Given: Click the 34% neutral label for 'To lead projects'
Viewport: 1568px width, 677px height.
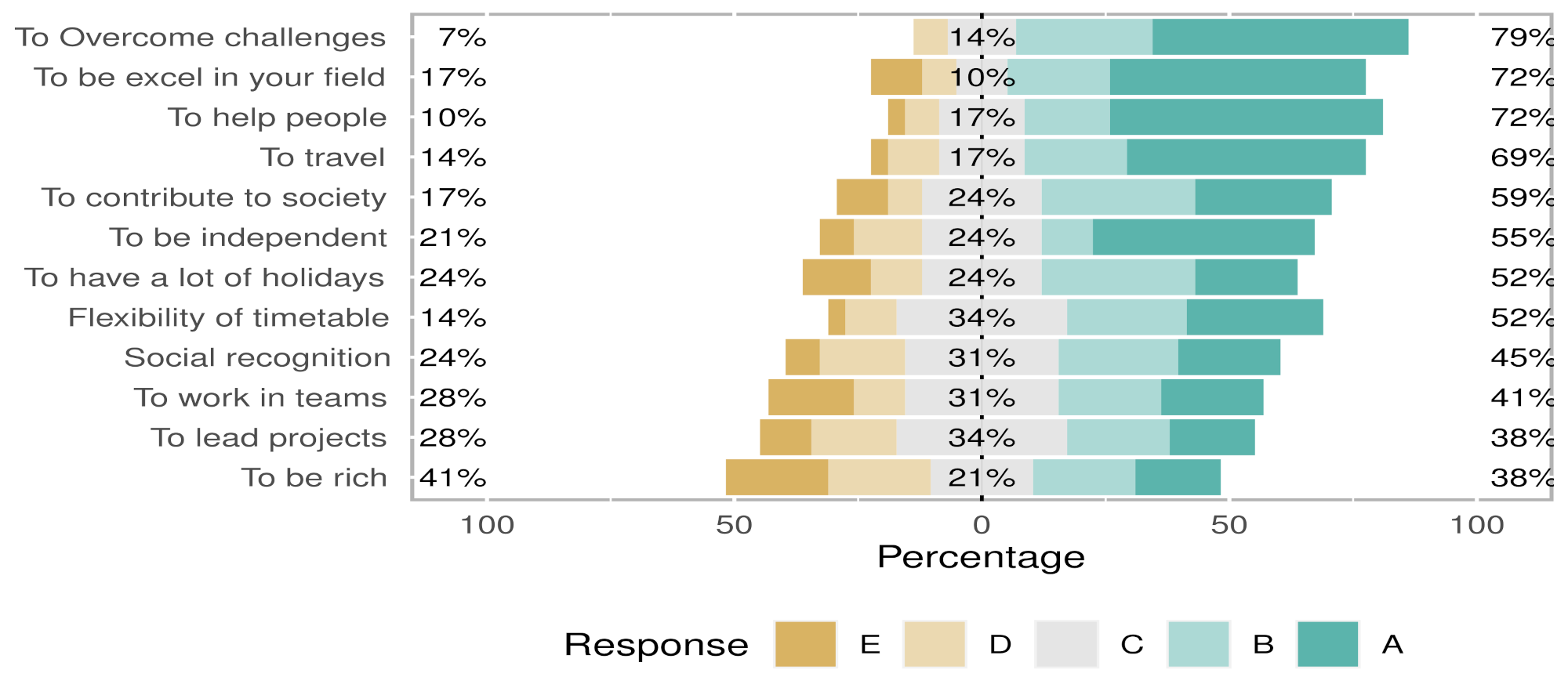Looking at the screenshot, I should 982,438.
